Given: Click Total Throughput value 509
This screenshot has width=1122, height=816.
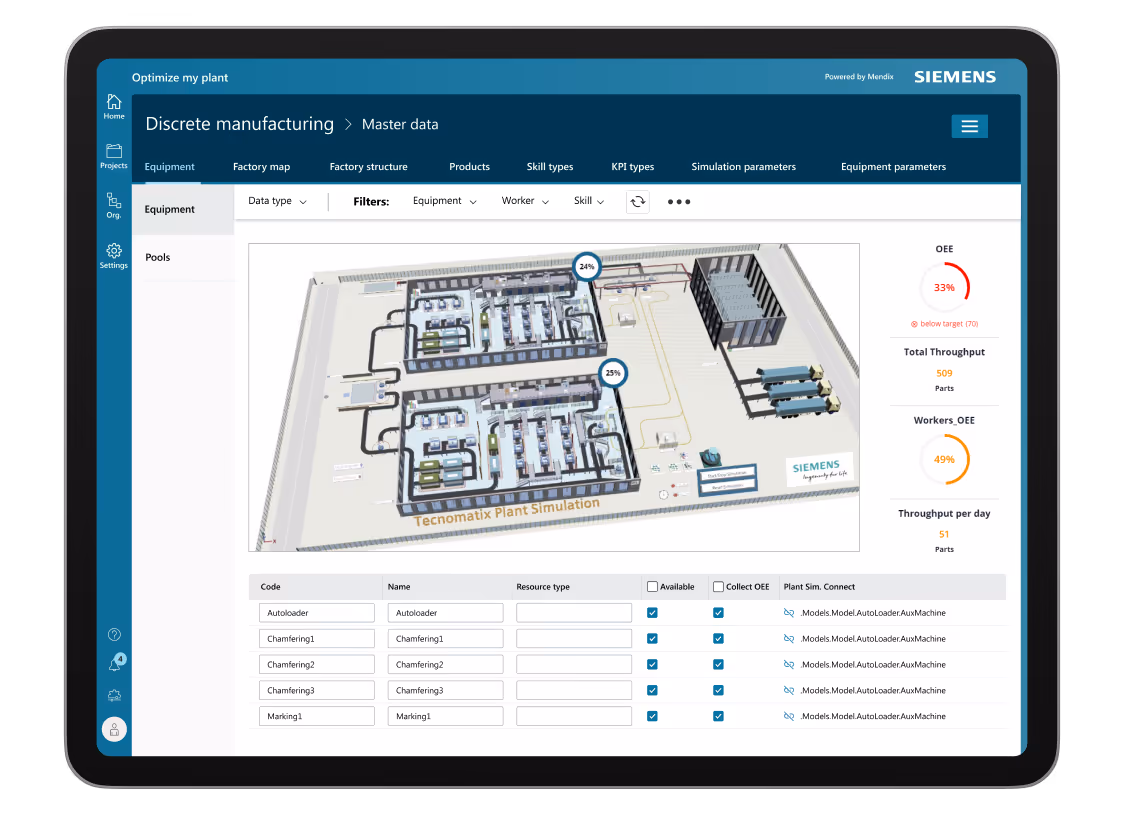Looking at the screenshot, I should 945,374.
